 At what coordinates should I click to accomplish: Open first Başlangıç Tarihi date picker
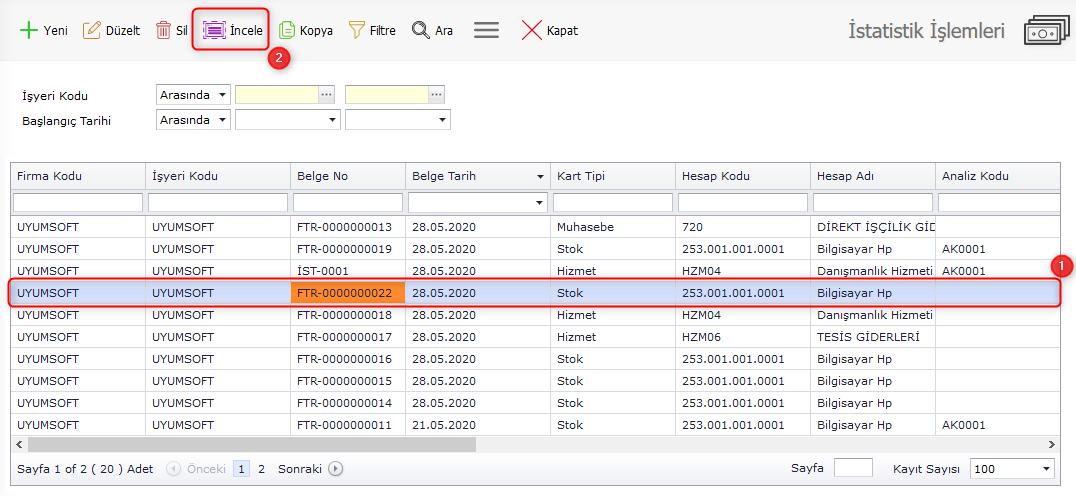pyautogui.click(x=333, y=120)
